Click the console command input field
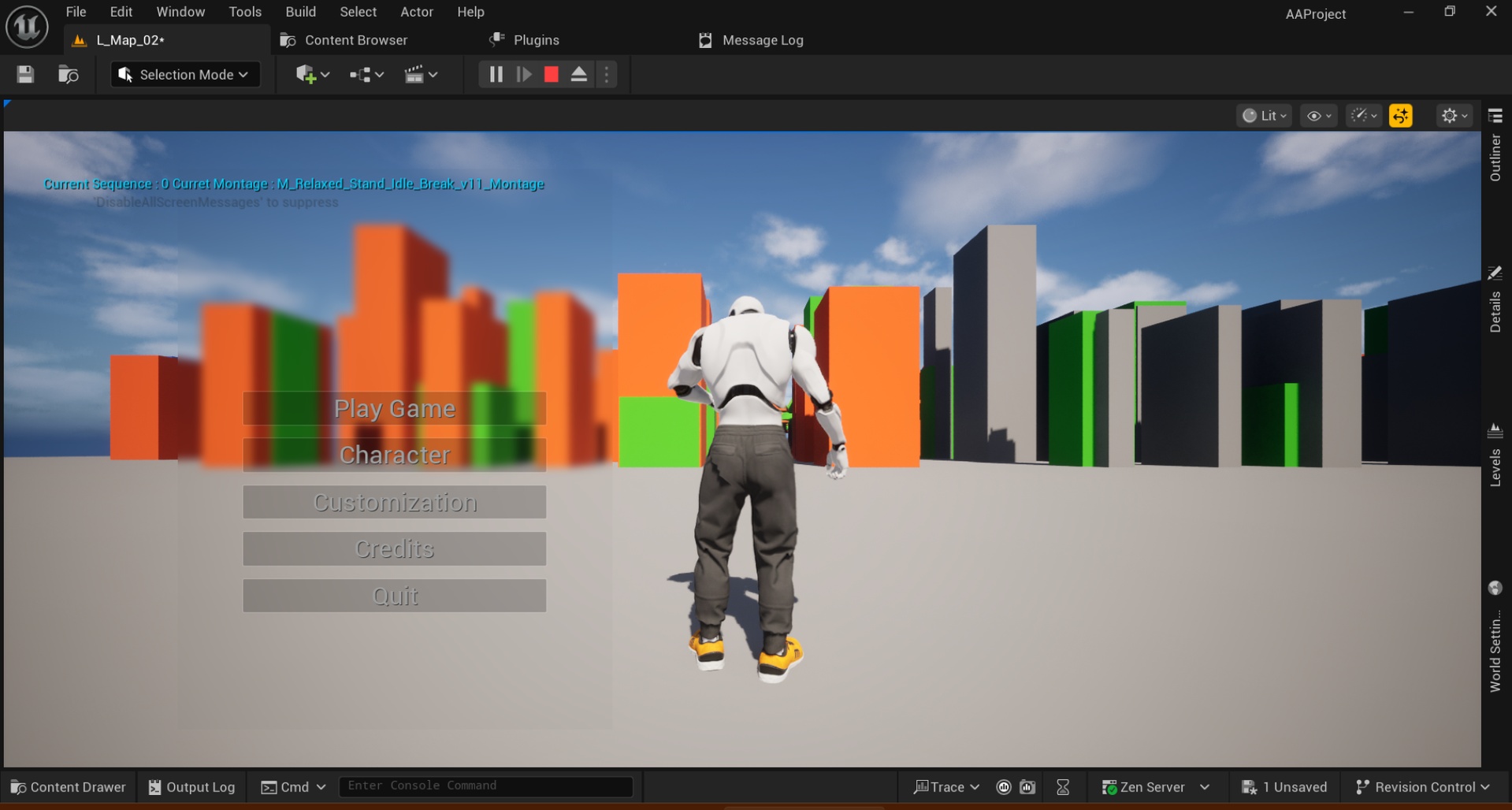 [486, 786]
